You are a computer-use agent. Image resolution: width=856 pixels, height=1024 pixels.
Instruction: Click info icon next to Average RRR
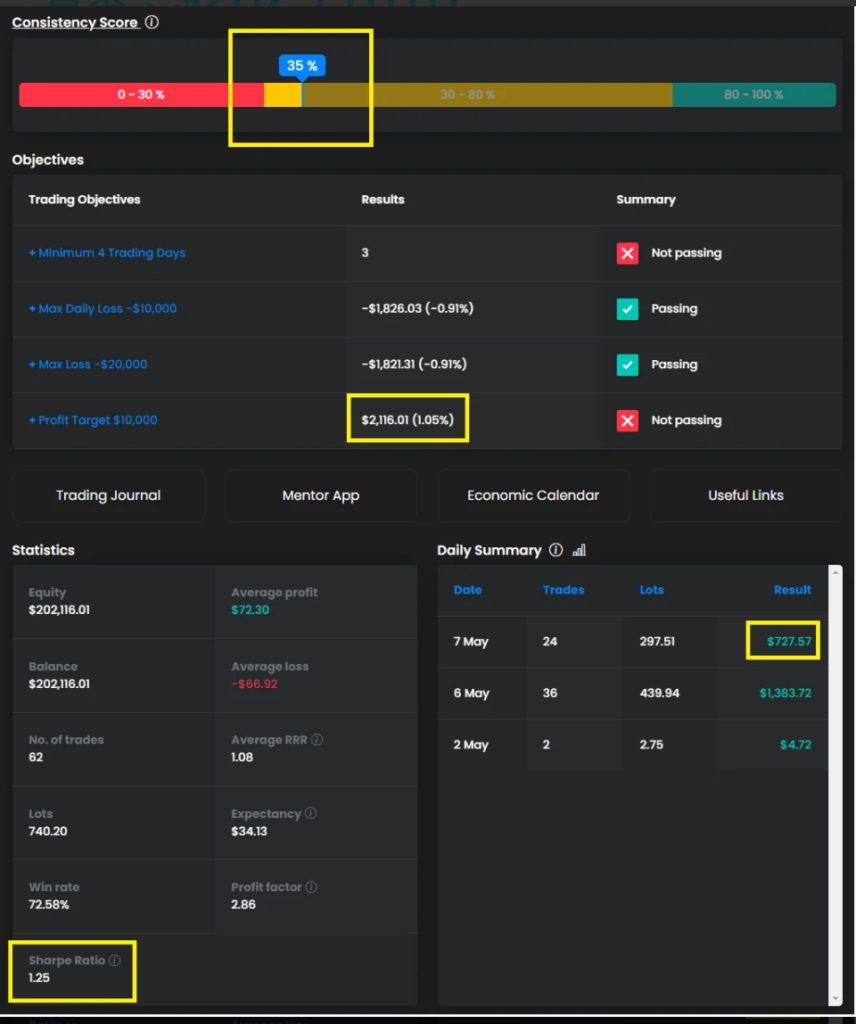pos(317,740)
